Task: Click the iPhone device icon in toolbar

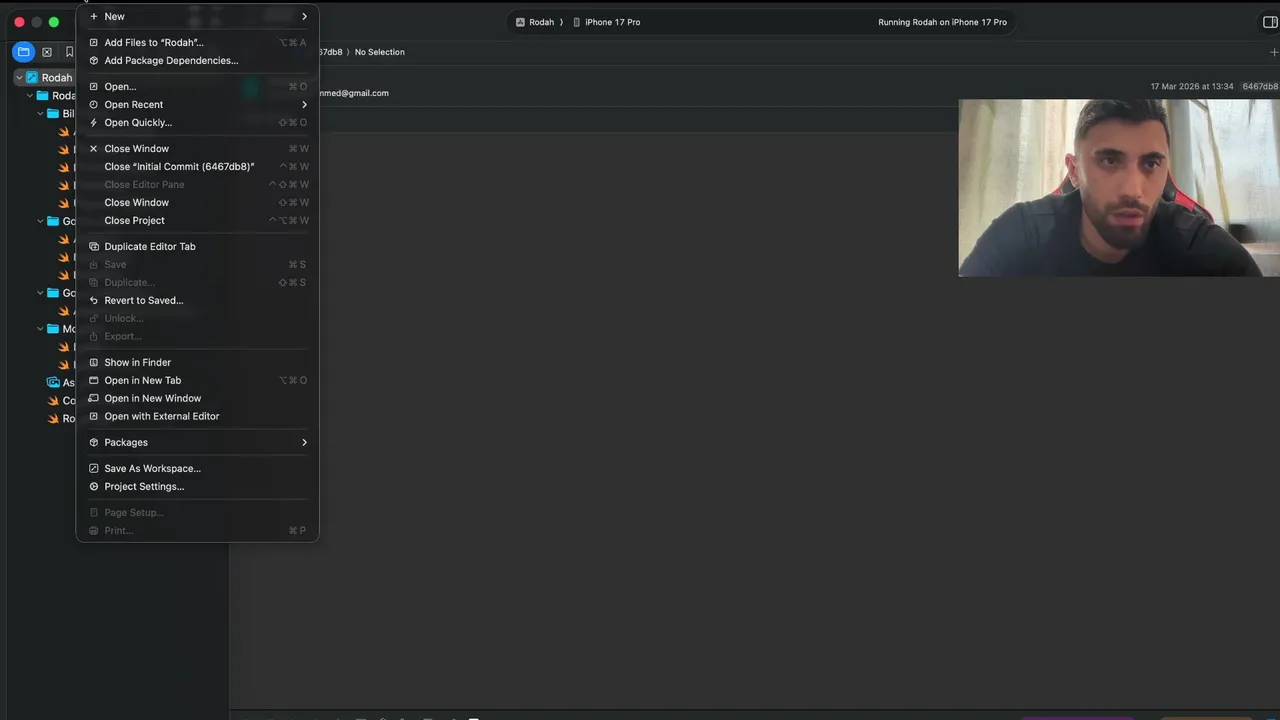Action: pyautogui.click(x=576, y=22)
